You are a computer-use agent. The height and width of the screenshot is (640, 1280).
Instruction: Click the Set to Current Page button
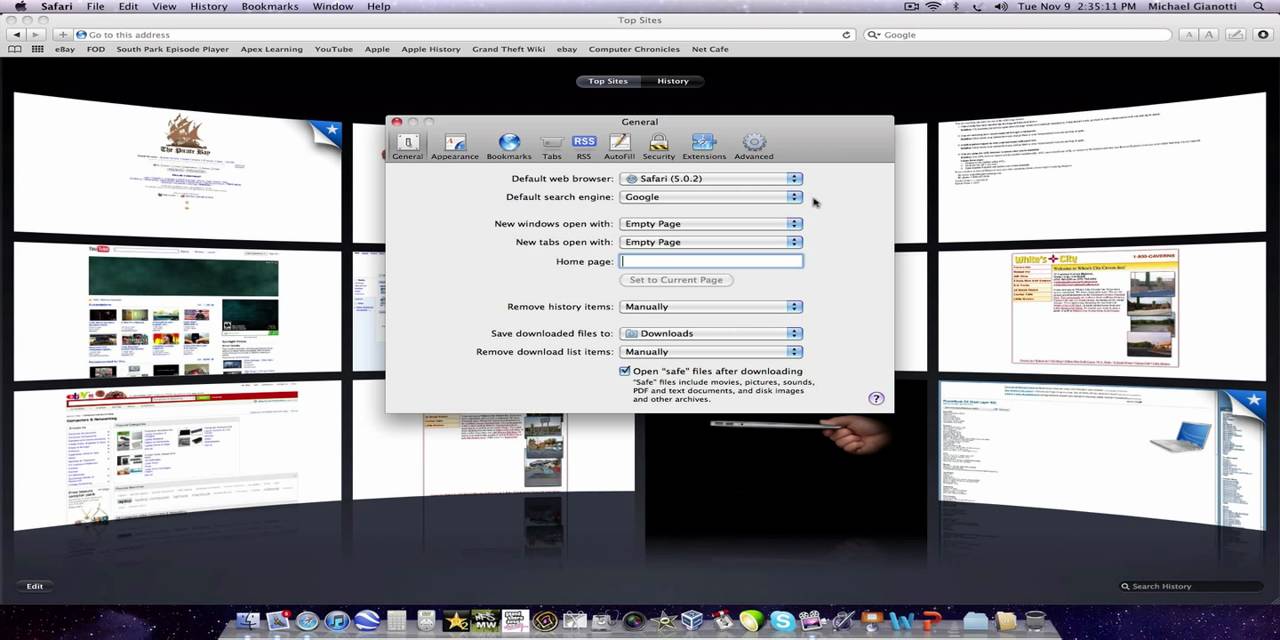pyautogui.click(x=676, y=280)
